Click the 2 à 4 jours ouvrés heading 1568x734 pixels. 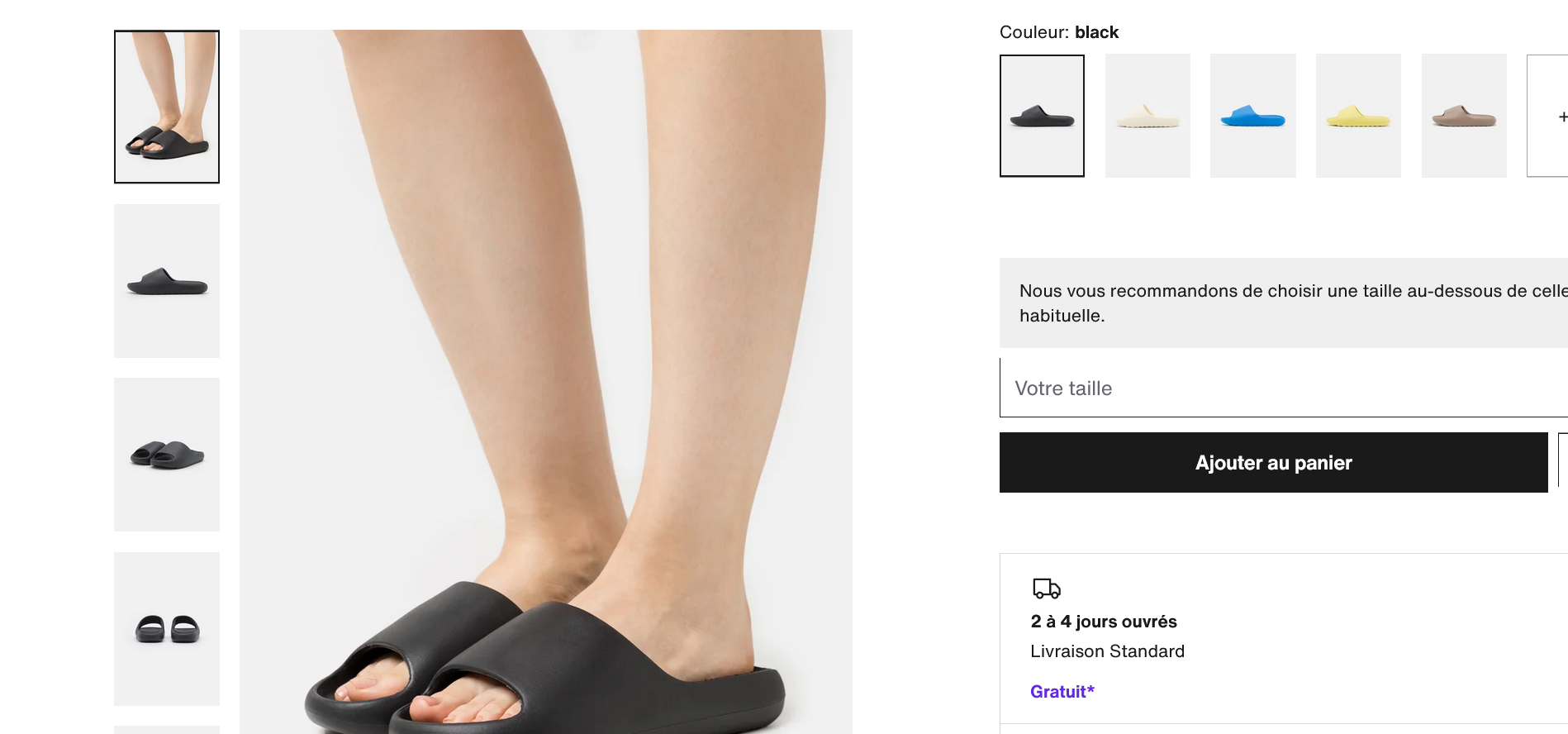pyautogui.click(x=1103, y=622)
